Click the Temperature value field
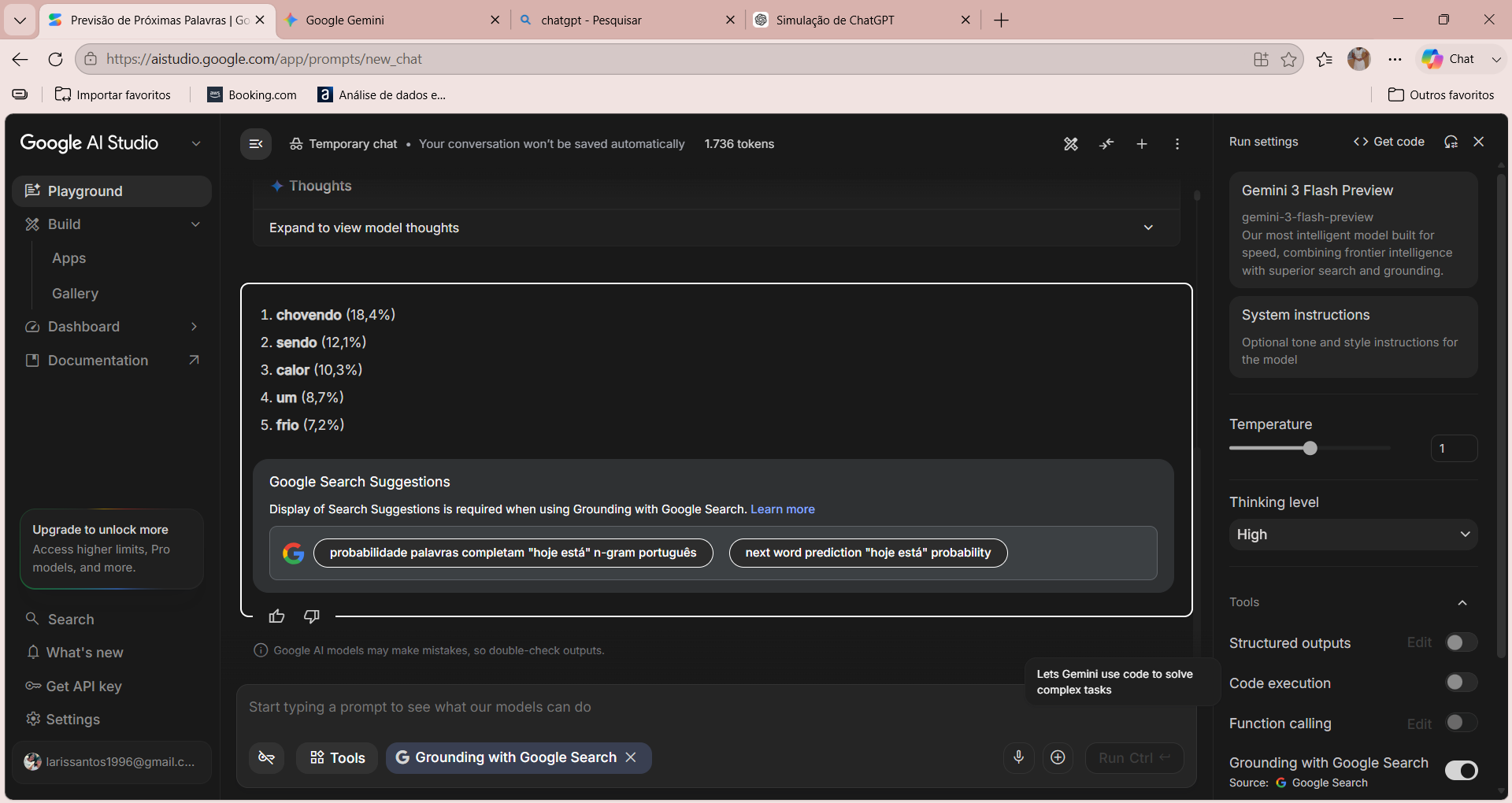Viewport: 1512px width, 803px height. [1454, 449]
